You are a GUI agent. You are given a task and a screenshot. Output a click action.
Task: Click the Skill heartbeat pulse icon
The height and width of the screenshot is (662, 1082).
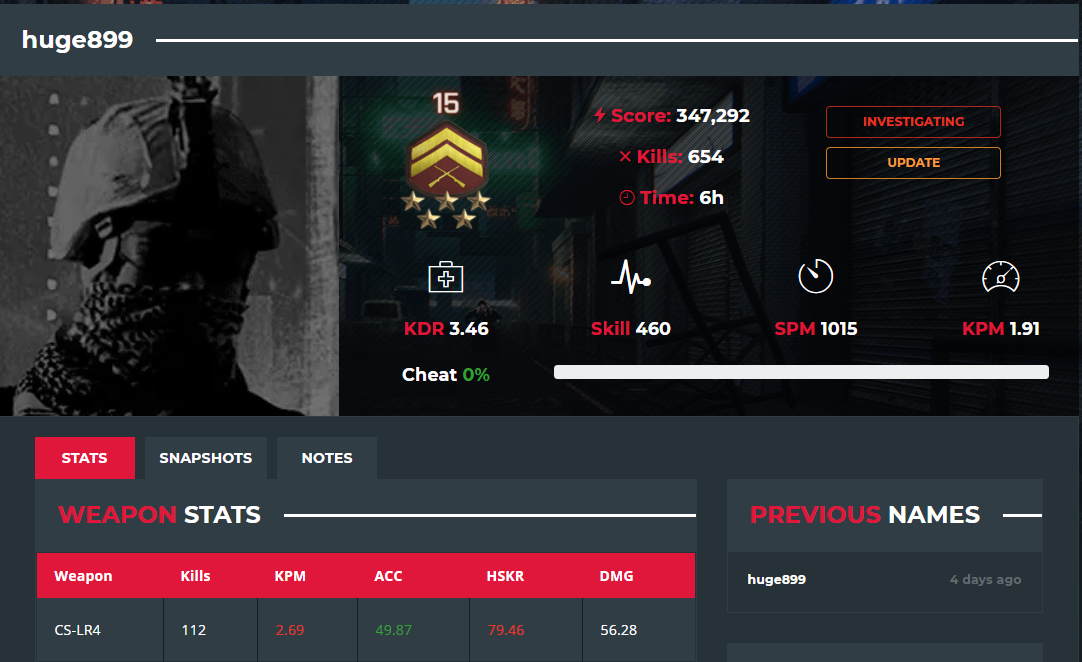click(x=631, y=277)
